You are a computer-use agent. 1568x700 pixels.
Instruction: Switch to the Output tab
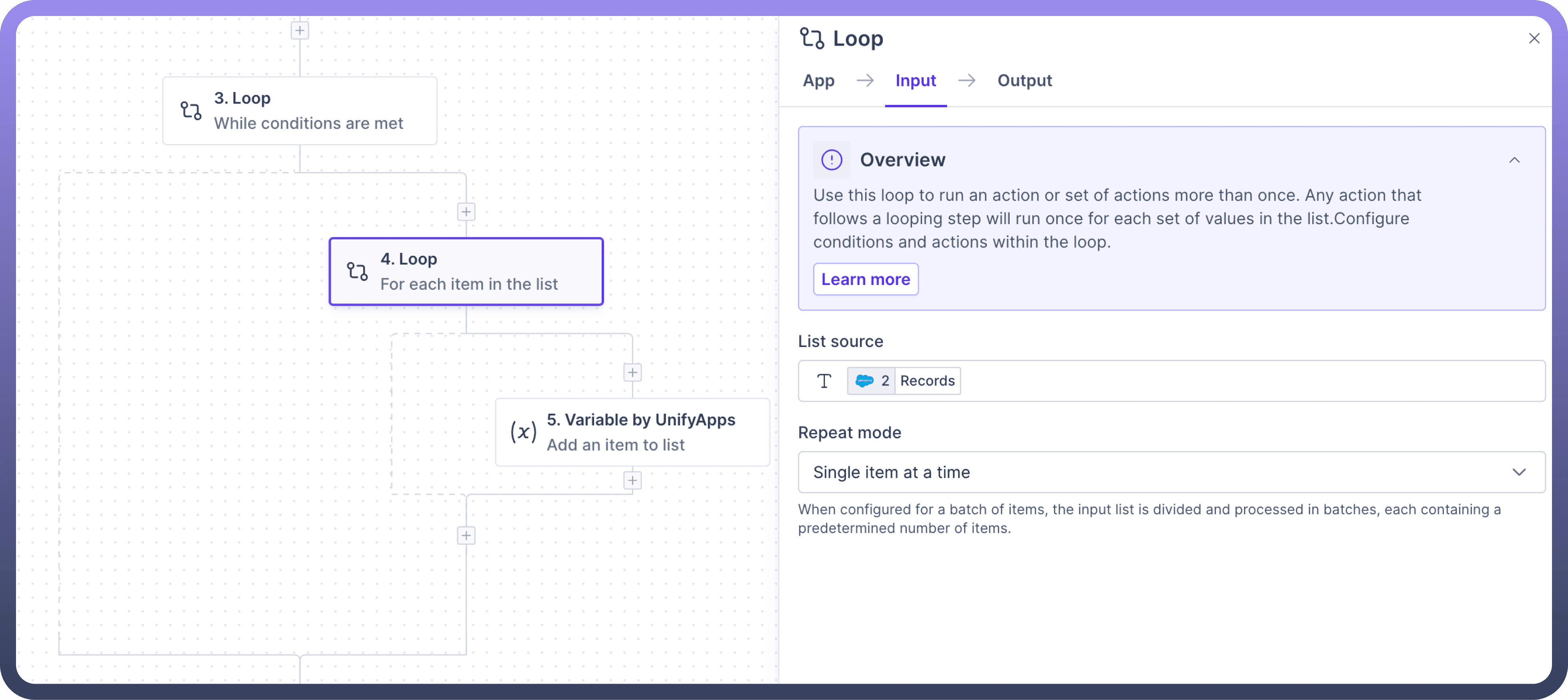(1024, 80)
